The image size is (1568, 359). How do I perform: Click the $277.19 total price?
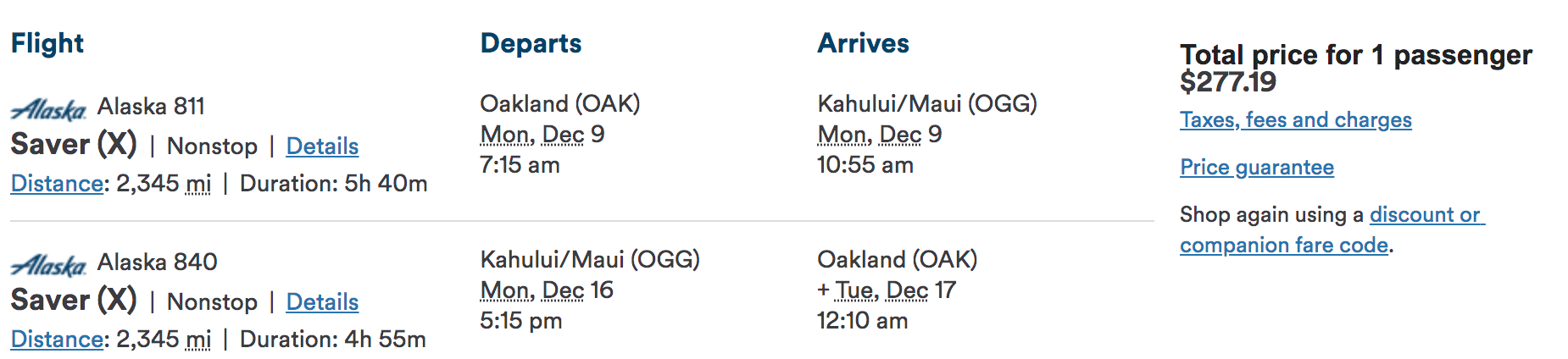pos(1228,82)
